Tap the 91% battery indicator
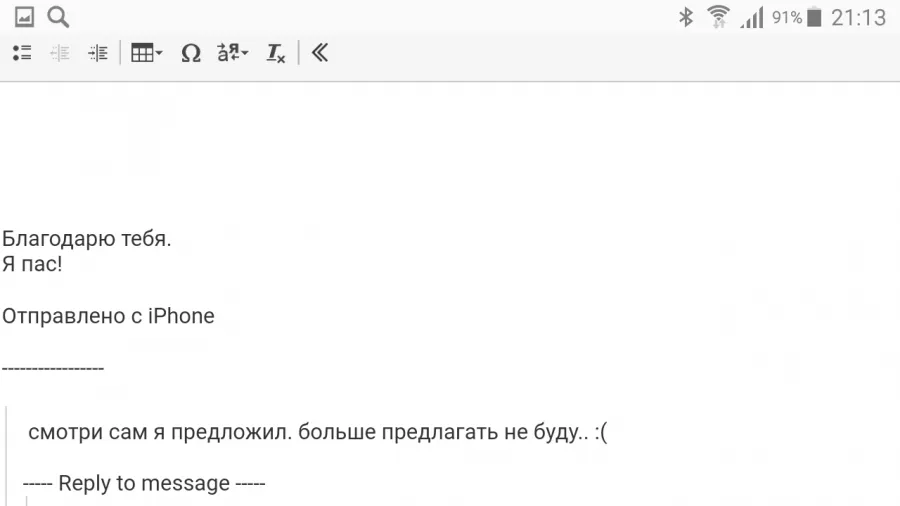The image size is (900, 506). tap(797, 17)
